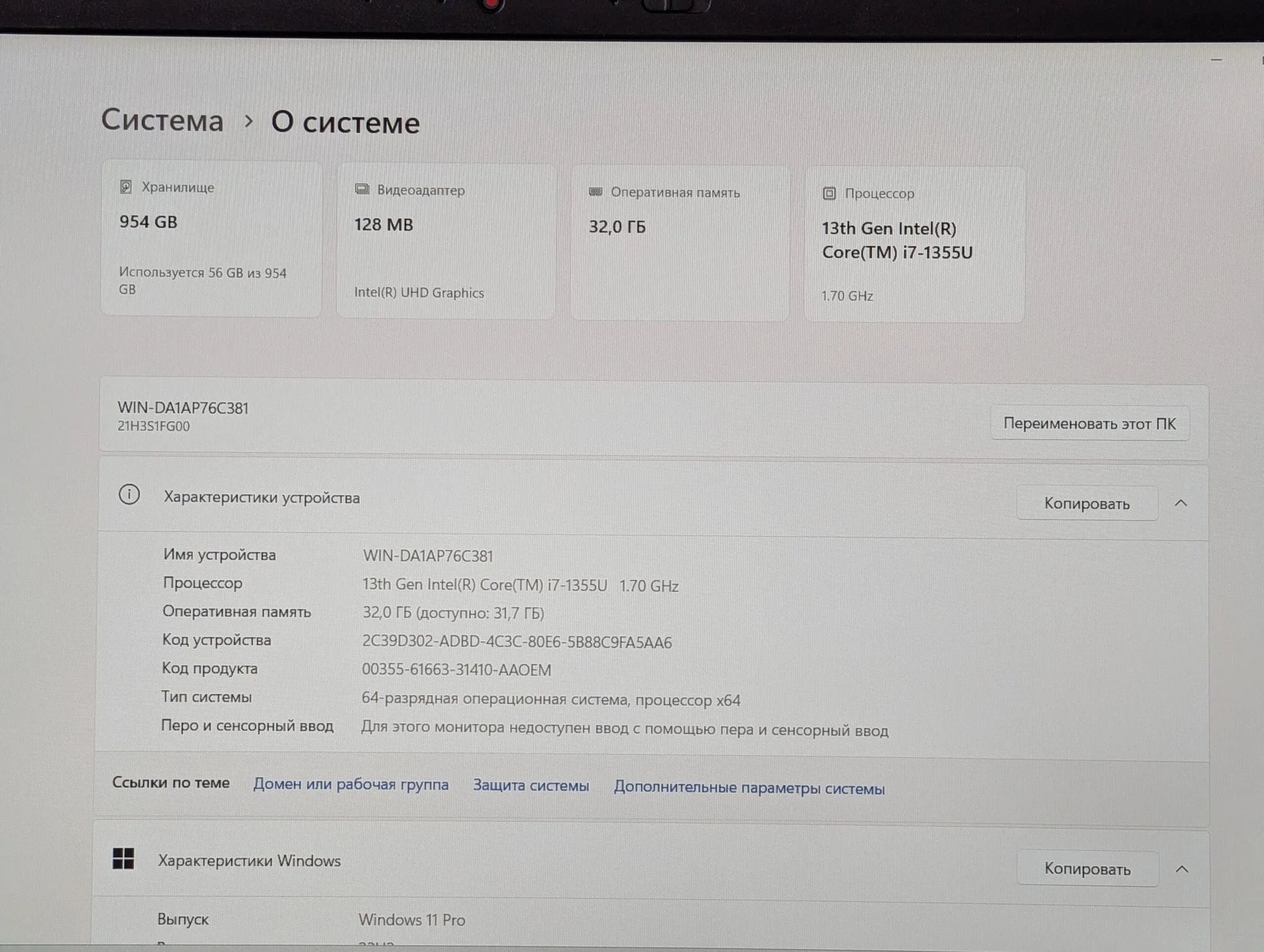This screenshot has width=1264, height=952.
Task: Copy Windows specifications with Копировать
Action: 1087,869
